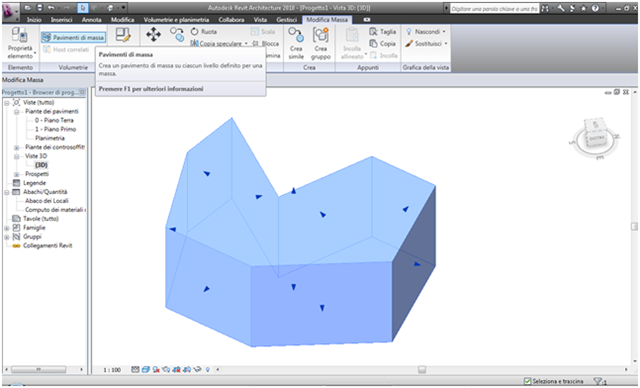
Task: Collapse the Viste 3D tree node
Action: pos(17,156)
